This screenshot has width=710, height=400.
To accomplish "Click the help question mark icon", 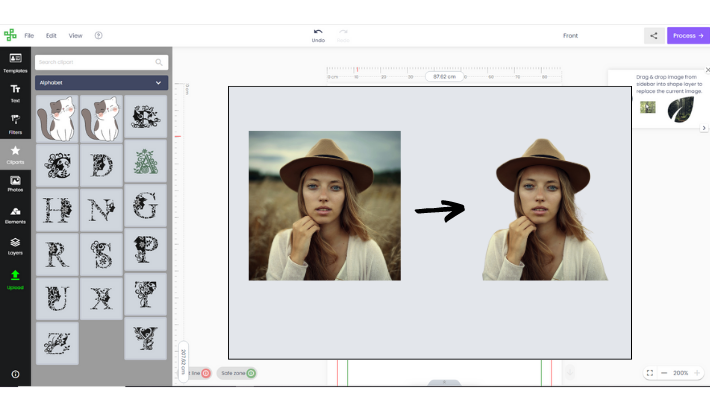I will (x=98, y=35).
